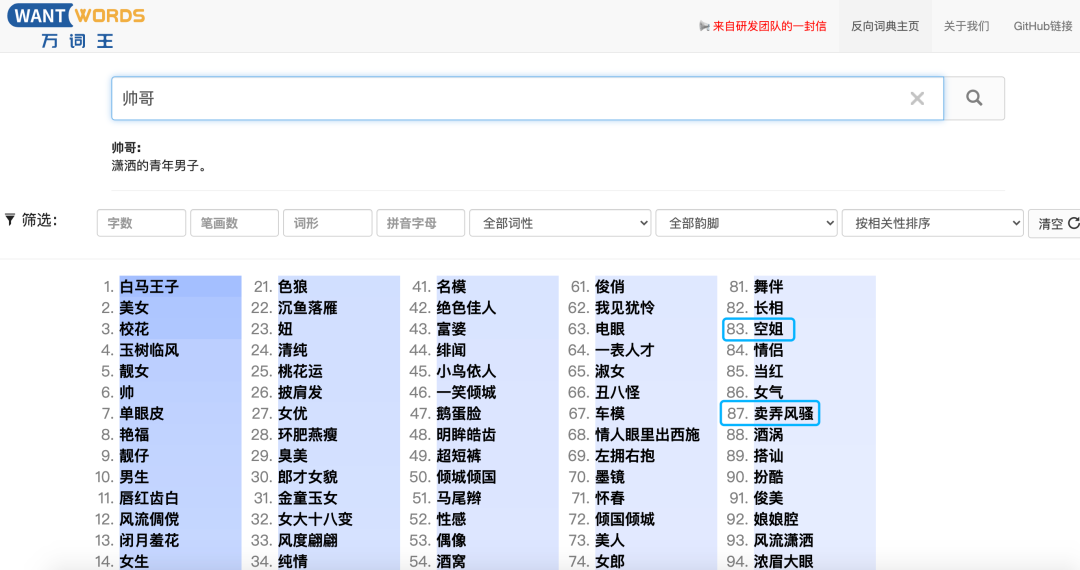Screen dimensions: 1080x570
Task: Select the result 校花
Action: pos(134,329)
